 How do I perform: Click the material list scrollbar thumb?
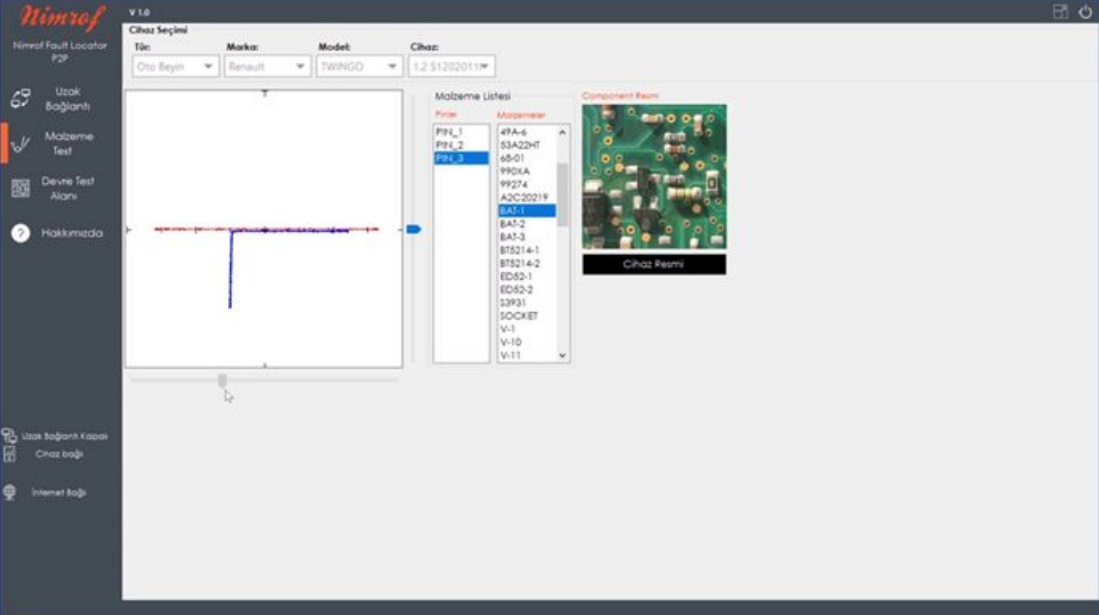tap(562, 194)
